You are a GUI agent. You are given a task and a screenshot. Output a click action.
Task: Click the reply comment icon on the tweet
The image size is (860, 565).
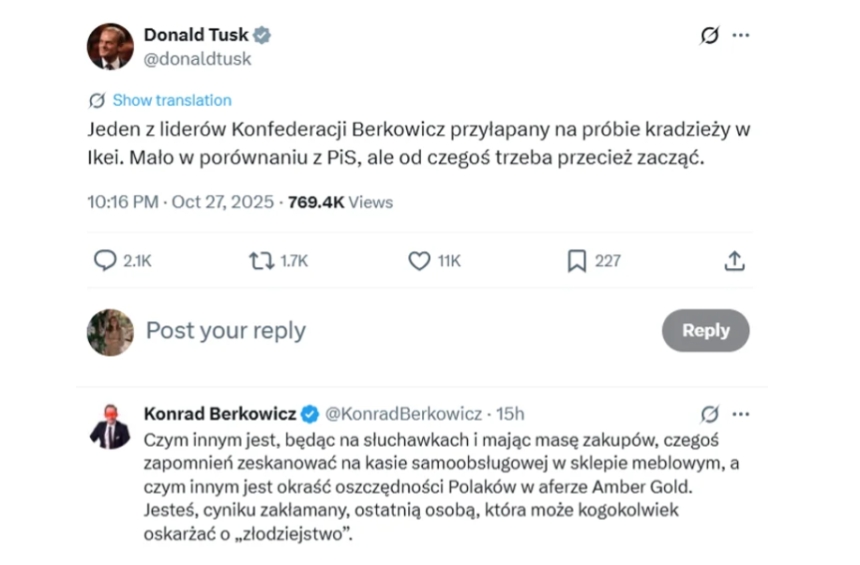(105, 261)
